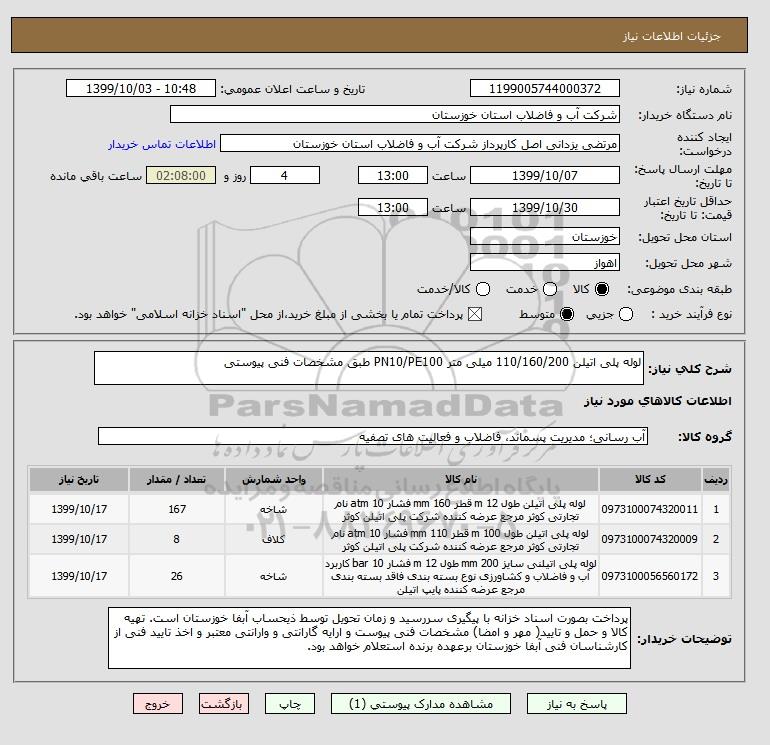Click quantity 26 in row 3

pyautogui.click(x=177, y=576)
